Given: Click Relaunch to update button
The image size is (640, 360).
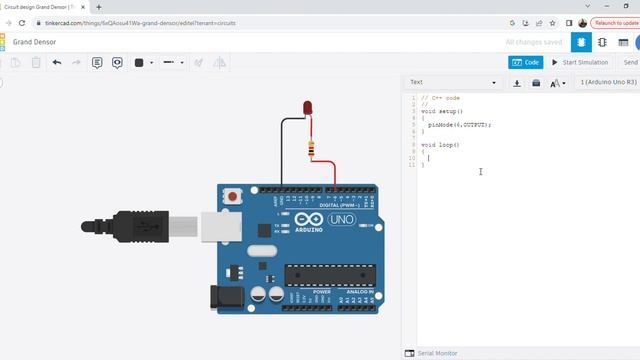Looking at the screenshot, I should coord(616,23).
